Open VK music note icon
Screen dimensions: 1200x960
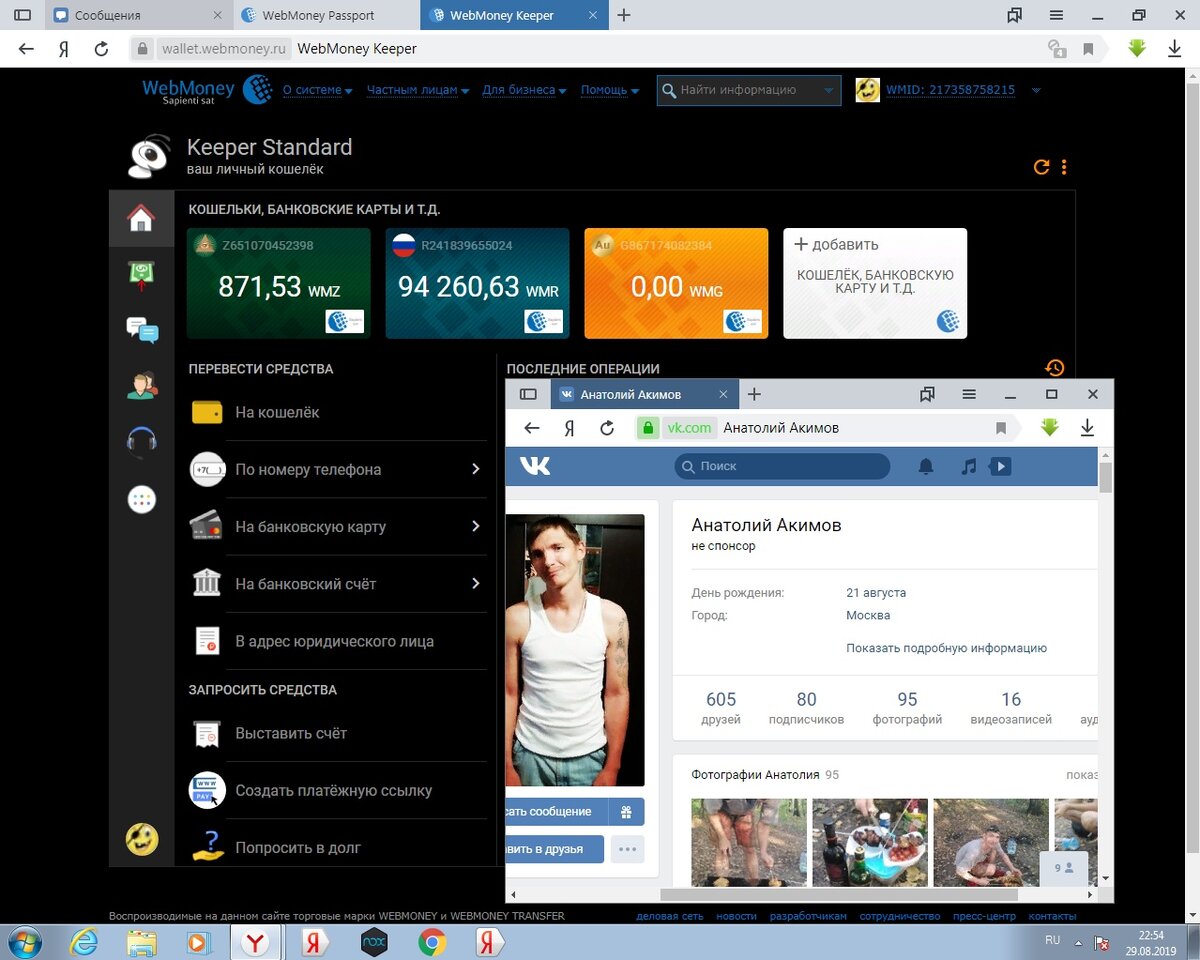tap(968, 466)
